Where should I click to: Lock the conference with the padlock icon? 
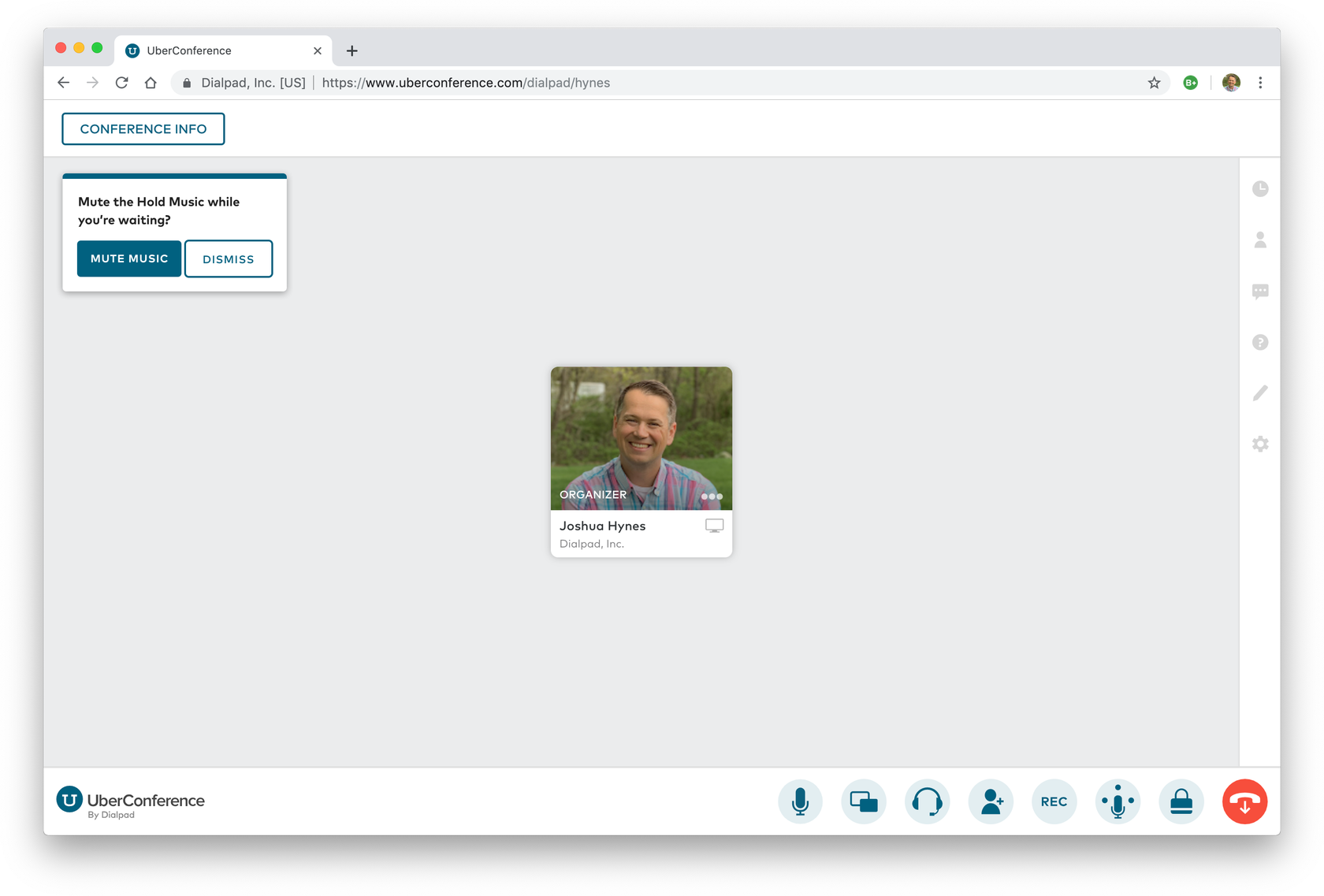coord(1181,801)
